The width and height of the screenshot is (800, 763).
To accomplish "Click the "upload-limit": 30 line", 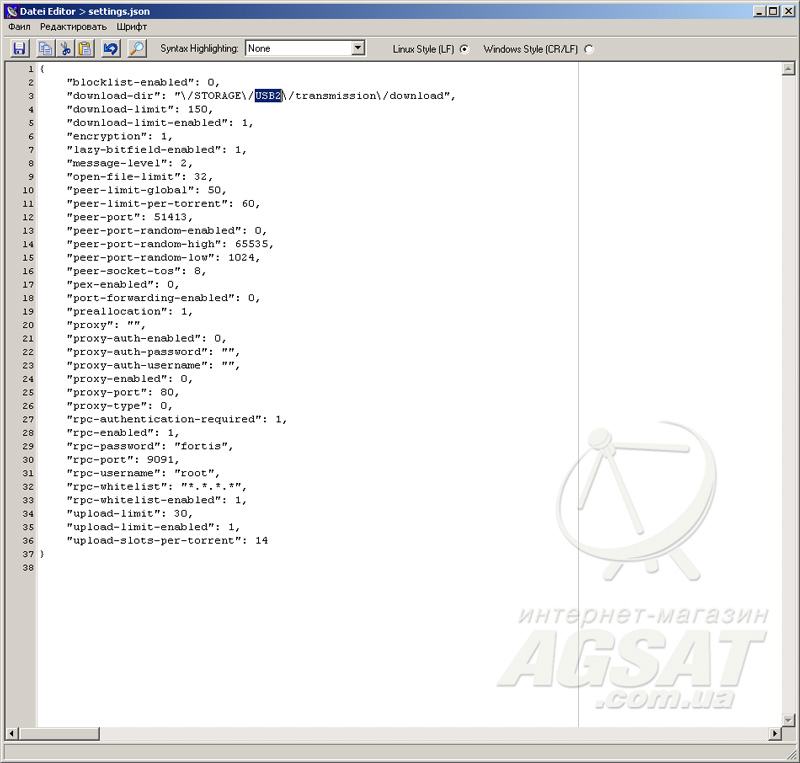I will coord(130,513).
